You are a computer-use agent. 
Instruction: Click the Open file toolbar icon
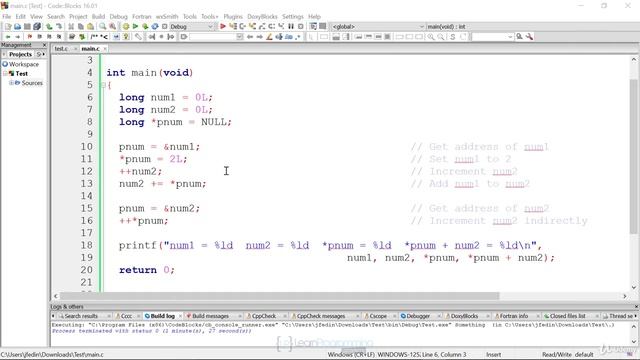(x=18, y=27)
